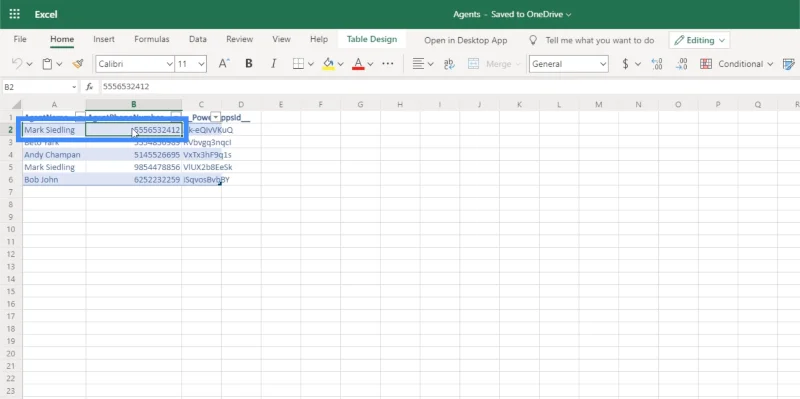Select column E header
Screen dimensions: 800x399
point(281,105)
